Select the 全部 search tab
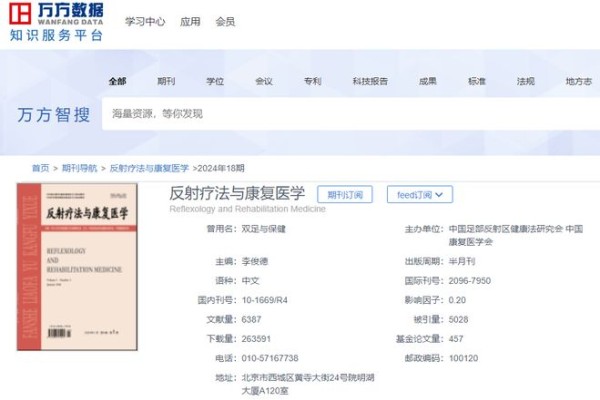The image size is (600, 400). pos(117,81)
